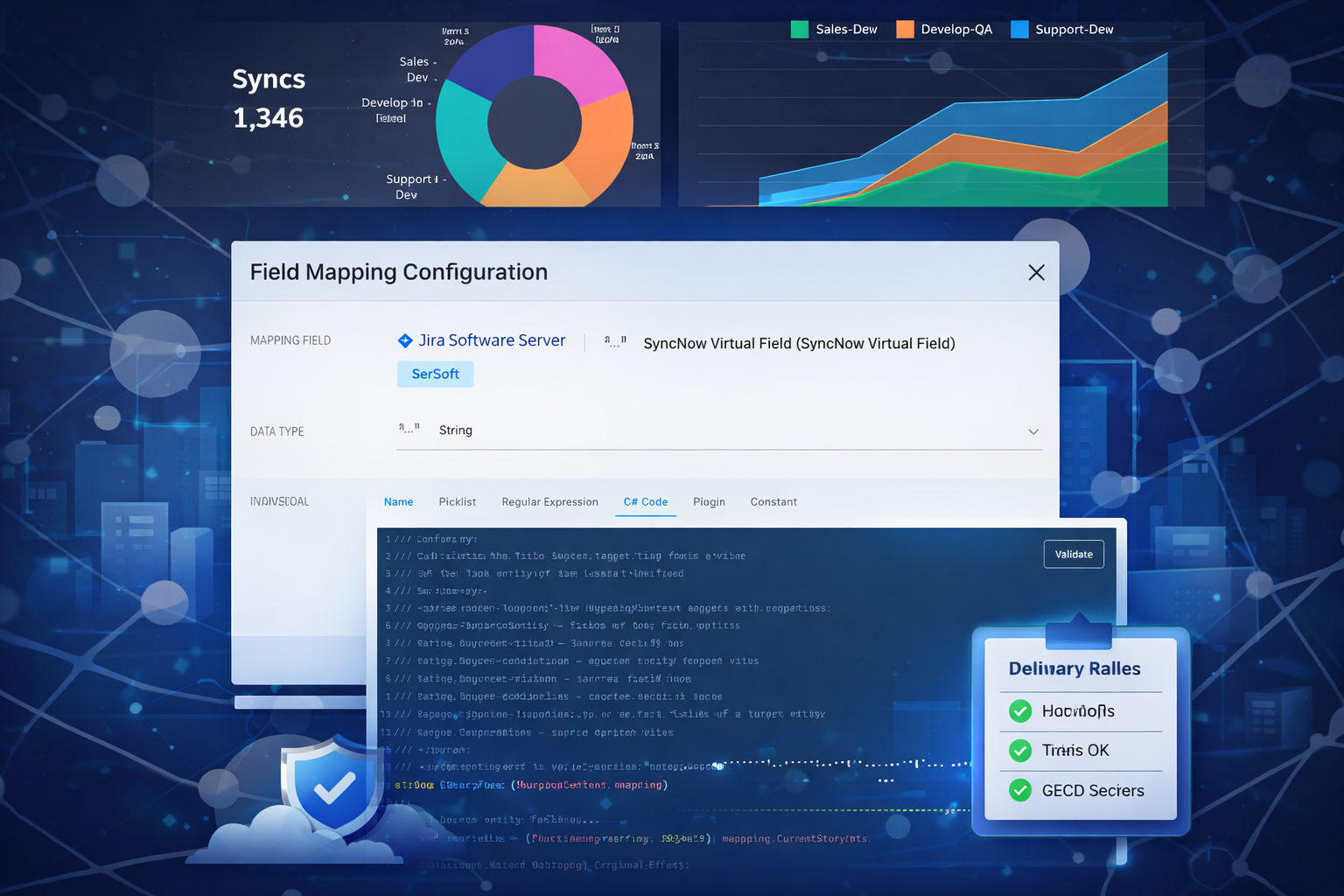Image resolution: width=1344 pixels, height=896 pixels.
Task: Click the "MAPPING FIELD" label
Action: [x=290, y=340]
